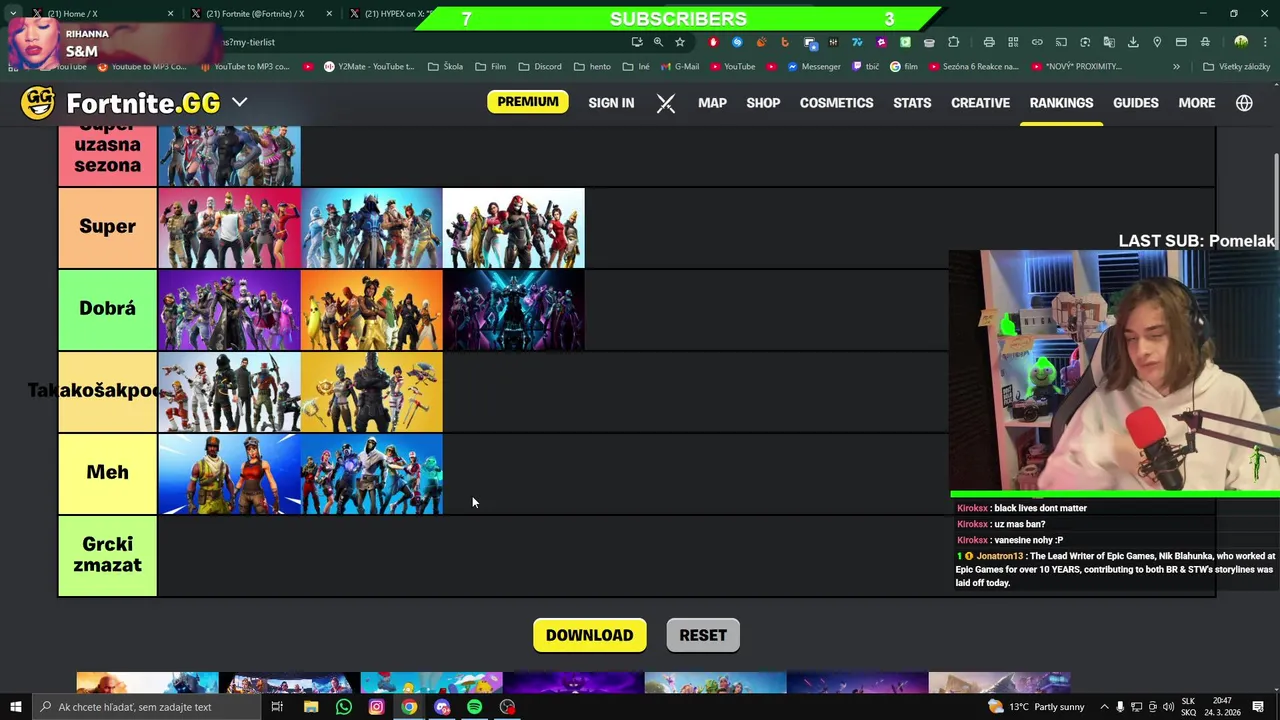The image size is (1280, 720).
Task: Click the DOWNLOAD button
Action: pyautogui.click(x=589, y=636)
